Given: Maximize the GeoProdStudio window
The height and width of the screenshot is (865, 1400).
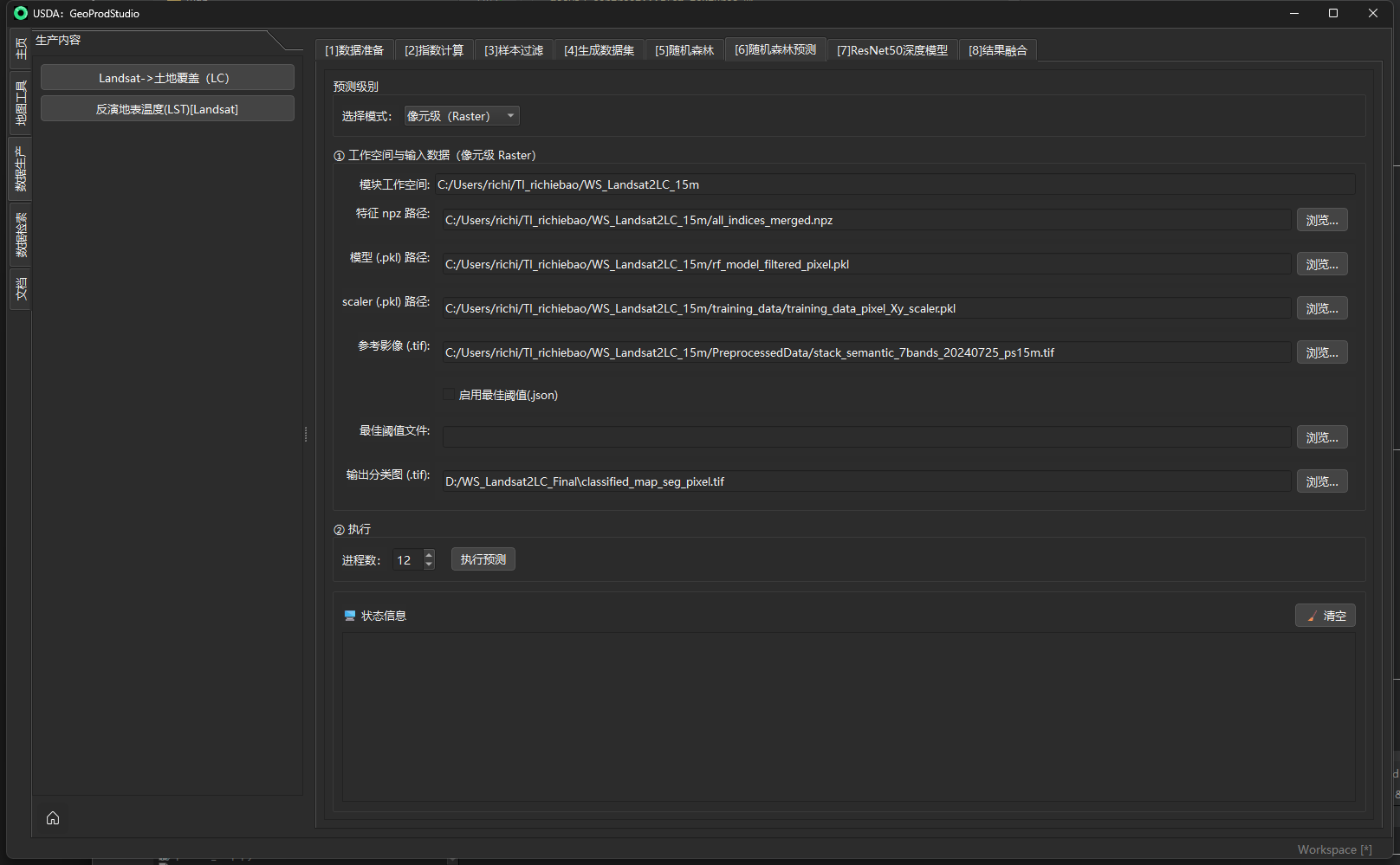Looking at the screenshot, I should [1332, 13].
